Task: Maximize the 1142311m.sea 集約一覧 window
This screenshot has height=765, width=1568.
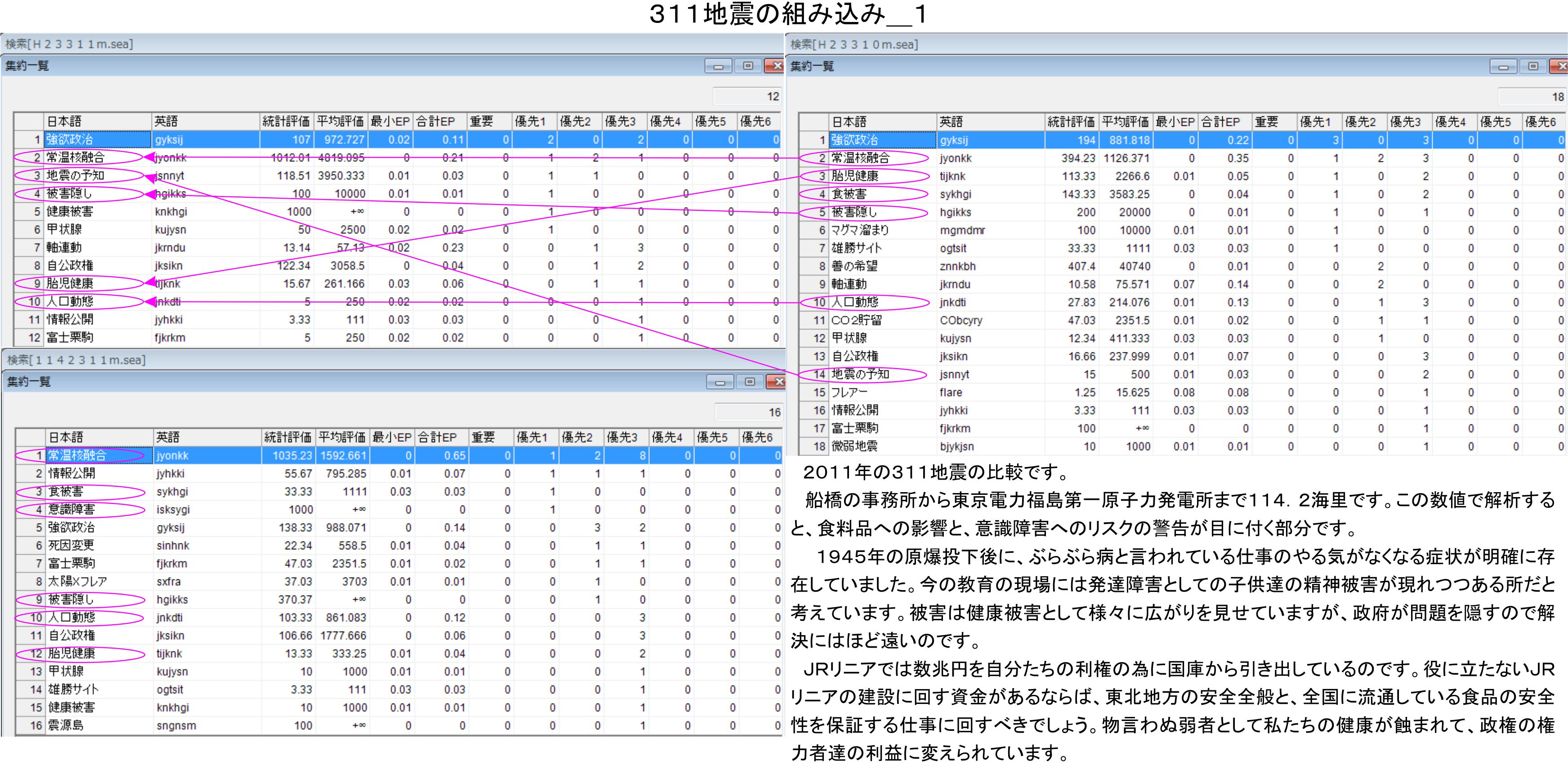Action: click(x=750, y=382)
